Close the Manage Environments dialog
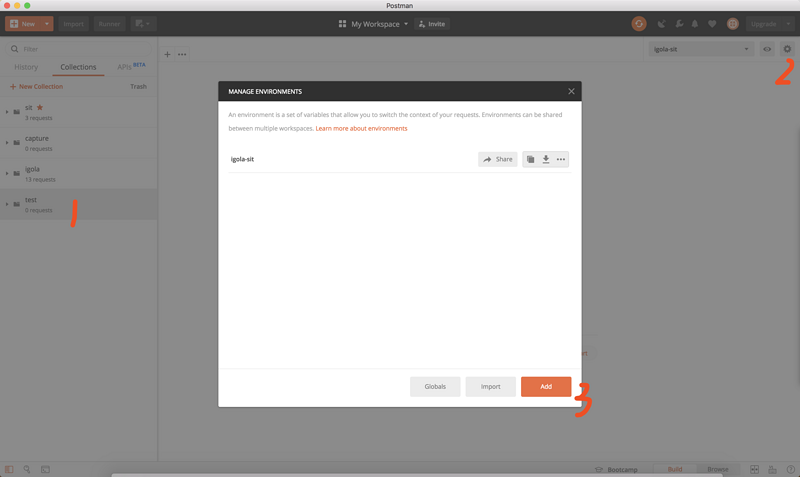 [x=571, y=91]
